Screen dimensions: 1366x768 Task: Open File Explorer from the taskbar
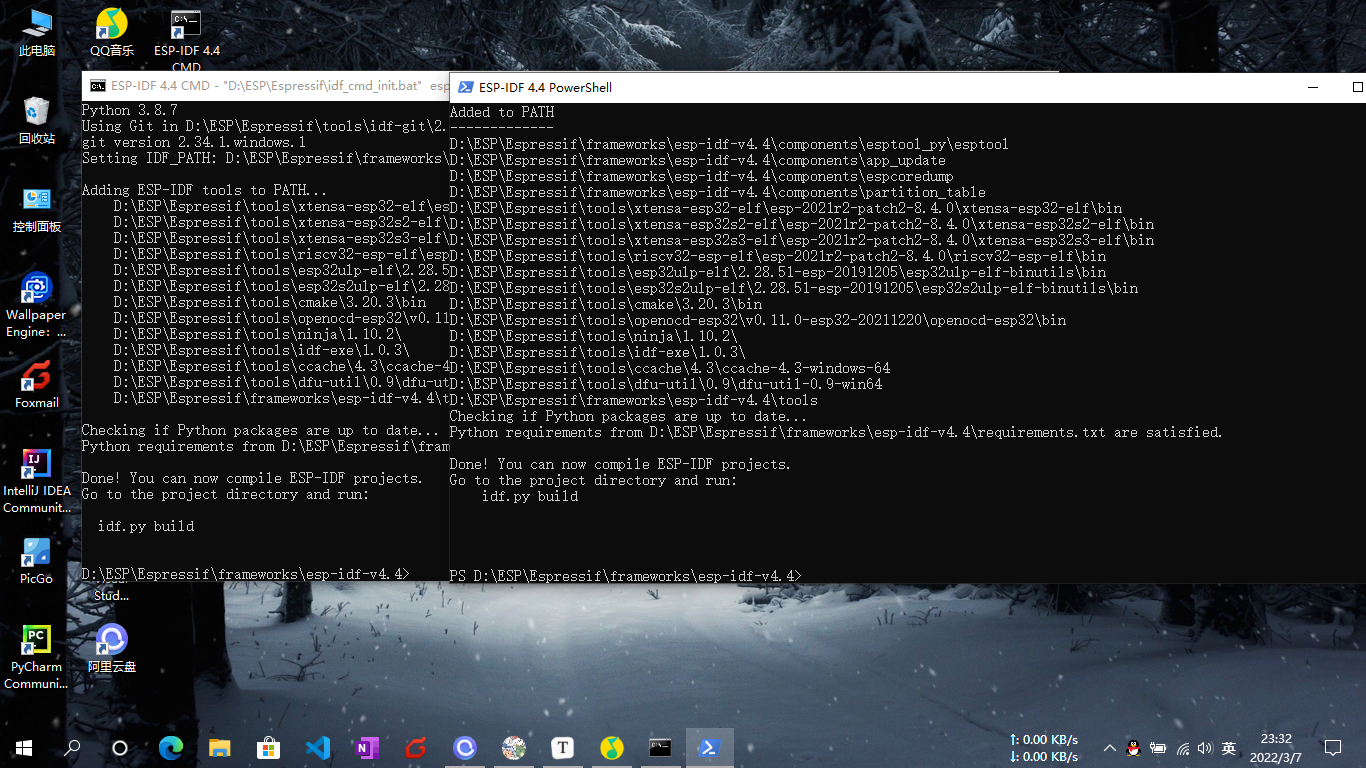point(220,748)
